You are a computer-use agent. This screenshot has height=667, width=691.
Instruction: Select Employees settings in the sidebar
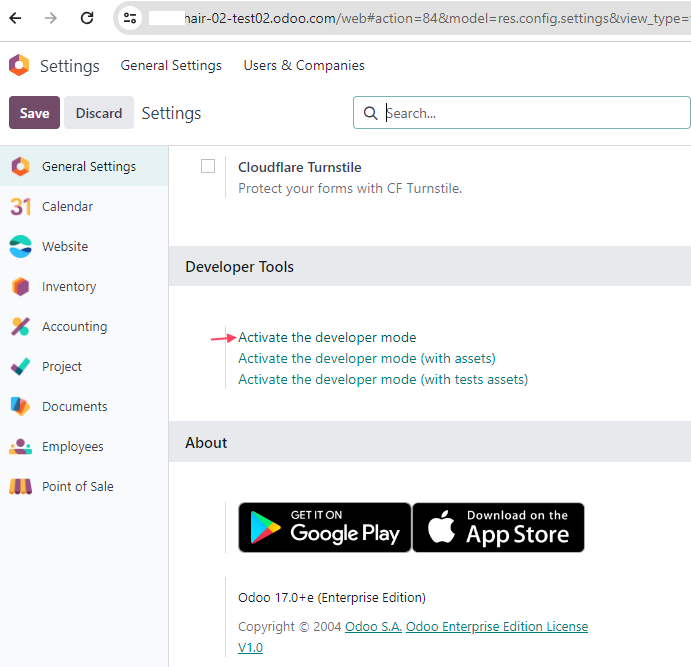coord(84,446)
